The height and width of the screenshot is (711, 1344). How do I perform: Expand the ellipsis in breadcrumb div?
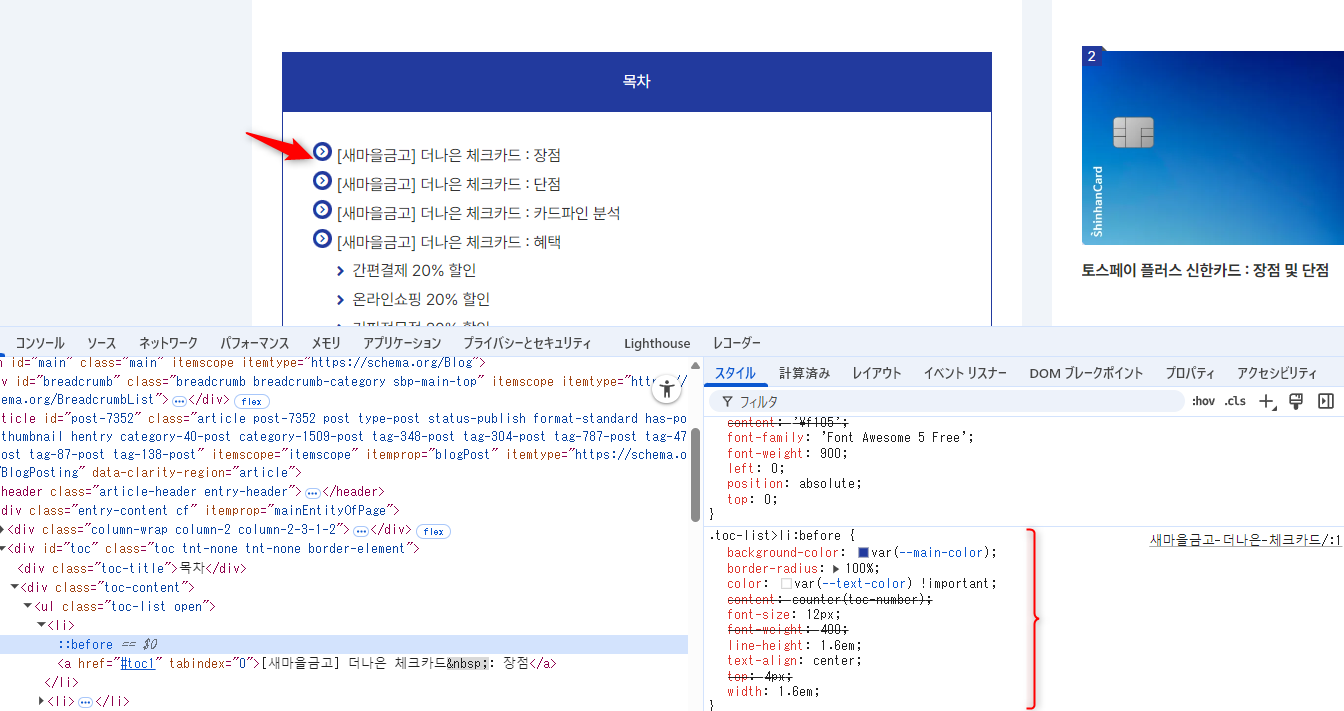(179, 400)
